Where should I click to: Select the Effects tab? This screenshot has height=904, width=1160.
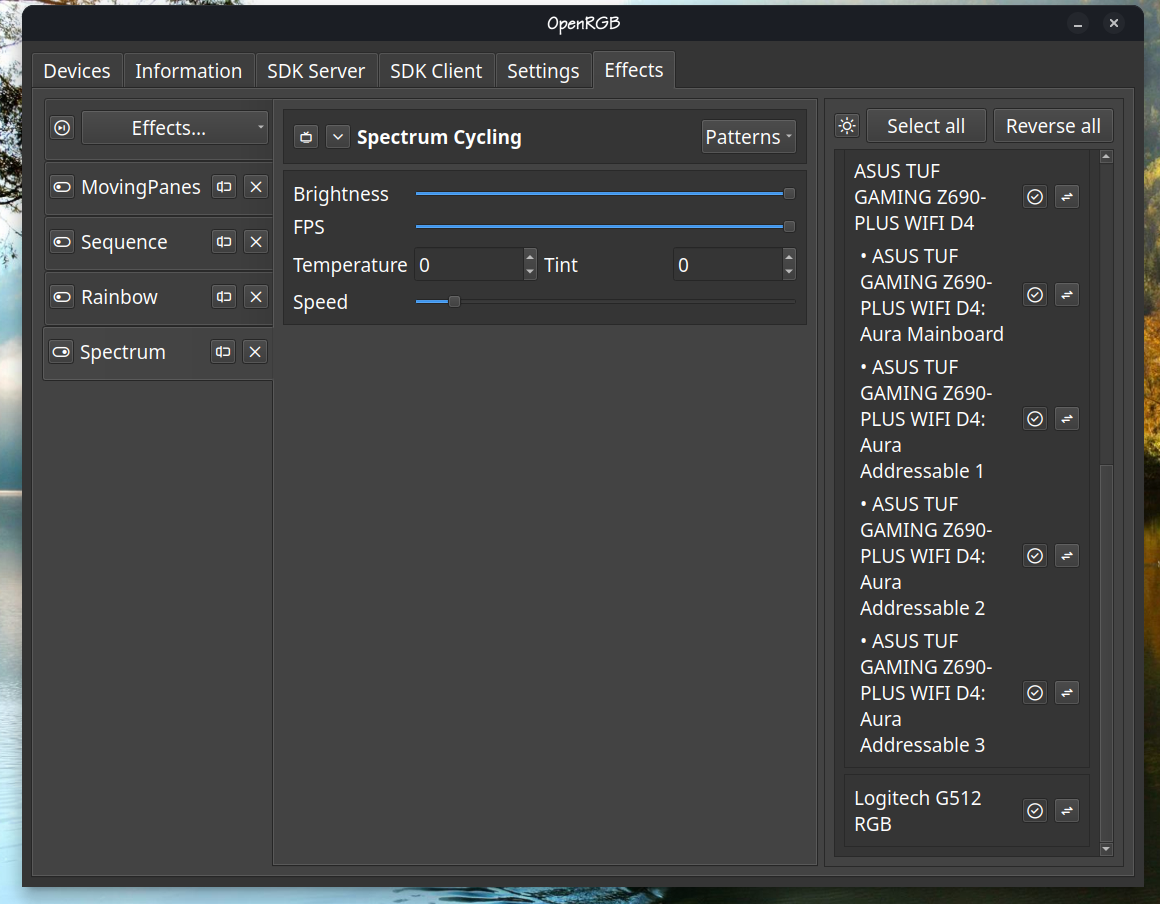point(634,70)
